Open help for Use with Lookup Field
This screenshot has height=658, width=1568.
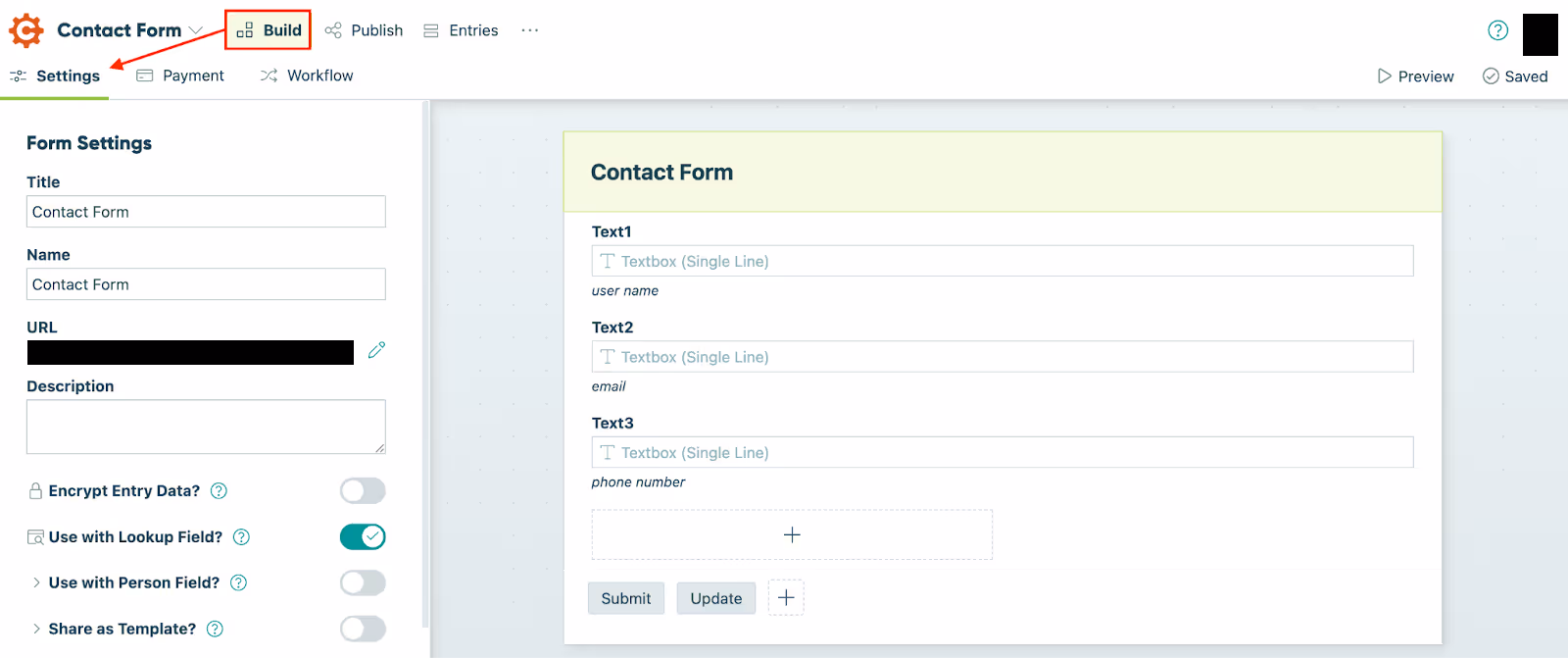[x=242, y=537]
